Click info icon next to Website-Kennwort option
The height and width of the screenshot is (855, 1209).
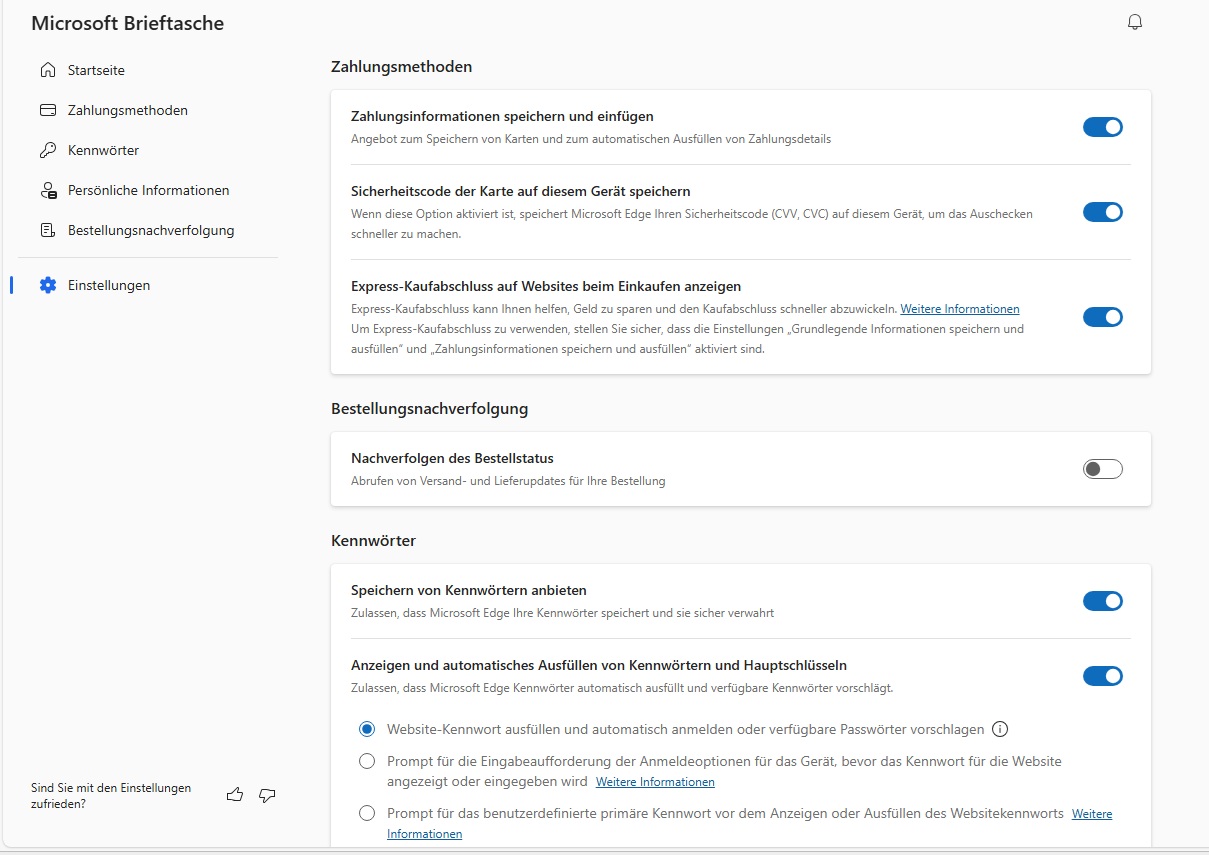pyautogui.click(x=999, y=729)
